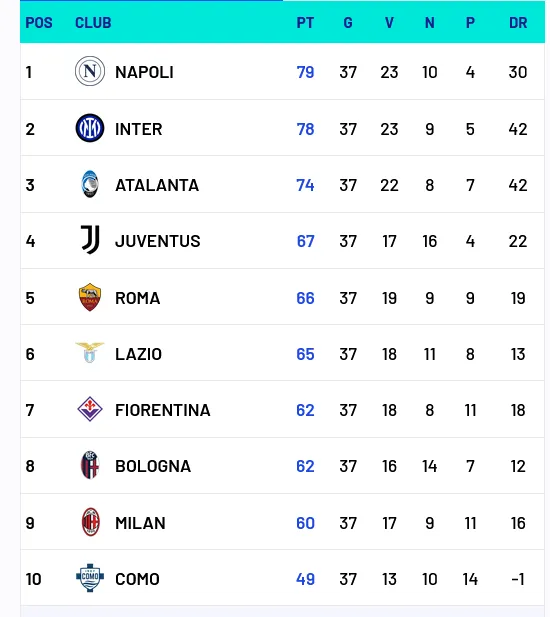
Task: Open the Atalanta logo
Action: (90, 184)
